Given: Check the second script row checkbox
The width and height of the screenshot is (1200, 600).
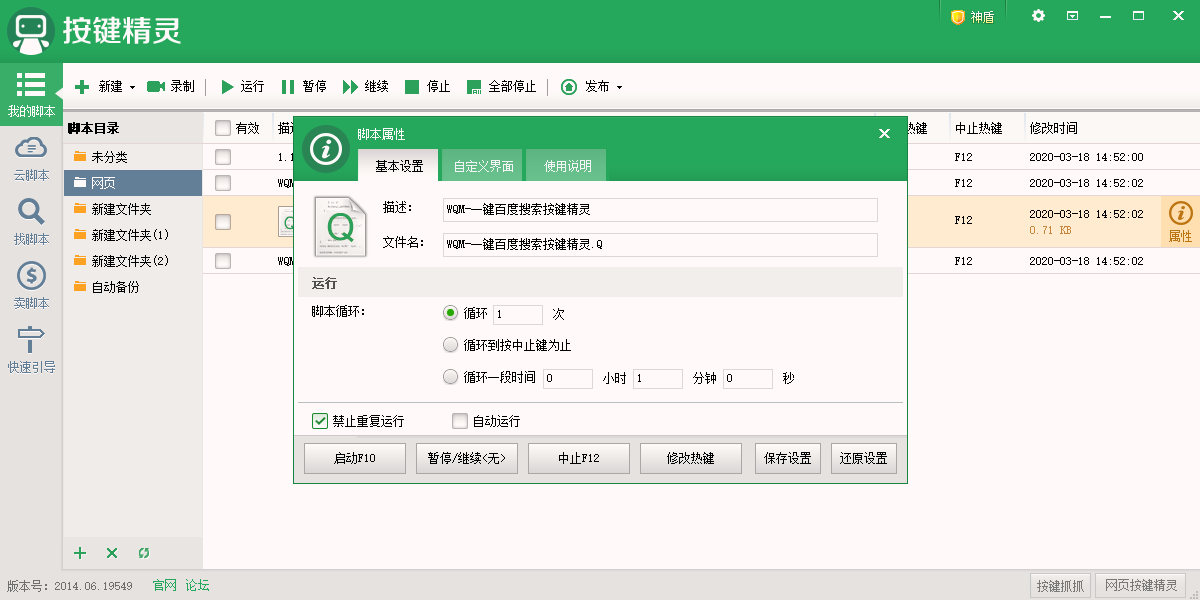Looking at the screenshot, I should click(x=223, y=183).
